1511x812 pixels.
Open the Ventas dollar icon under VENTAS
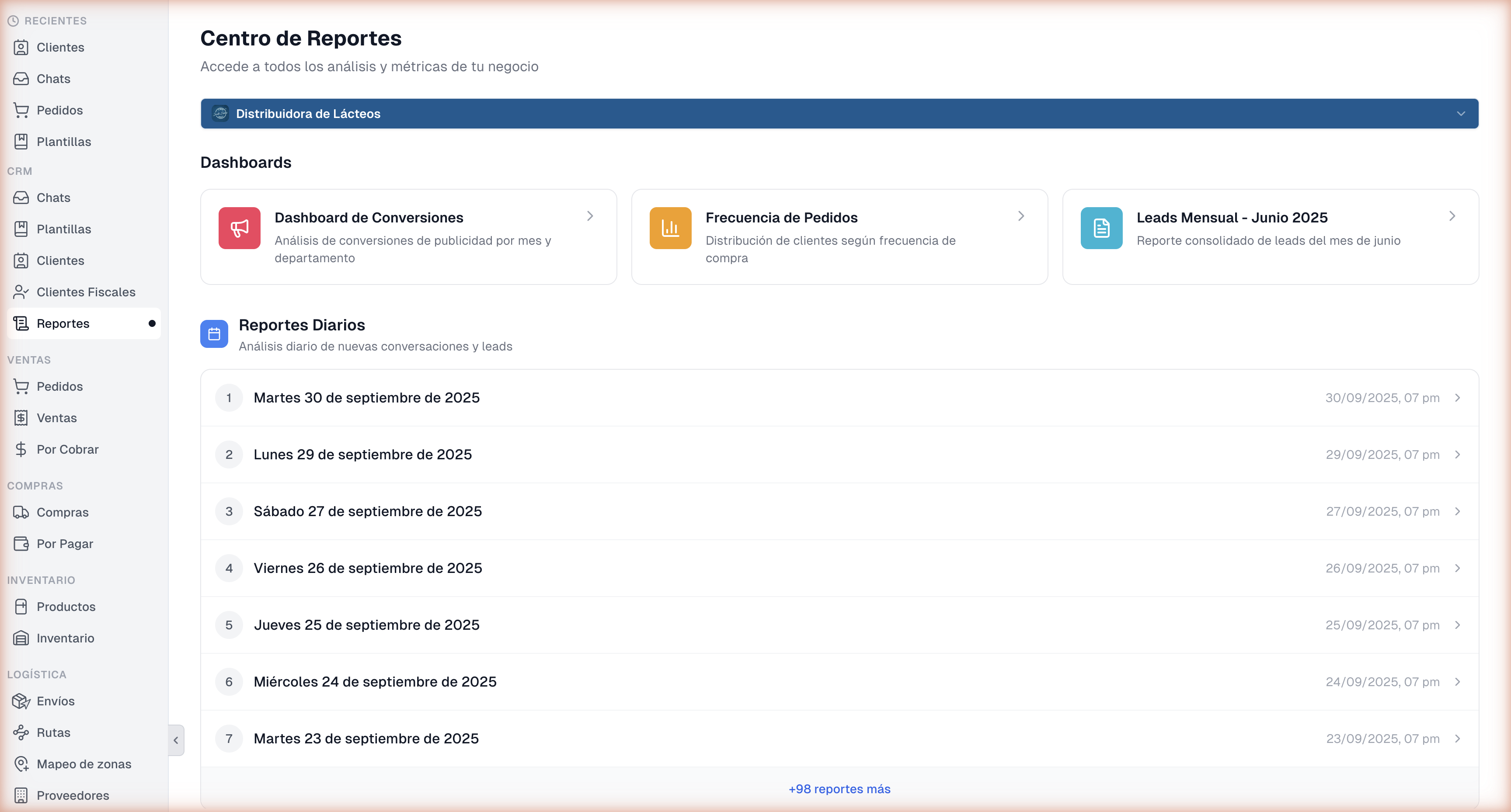pos(21,417)
